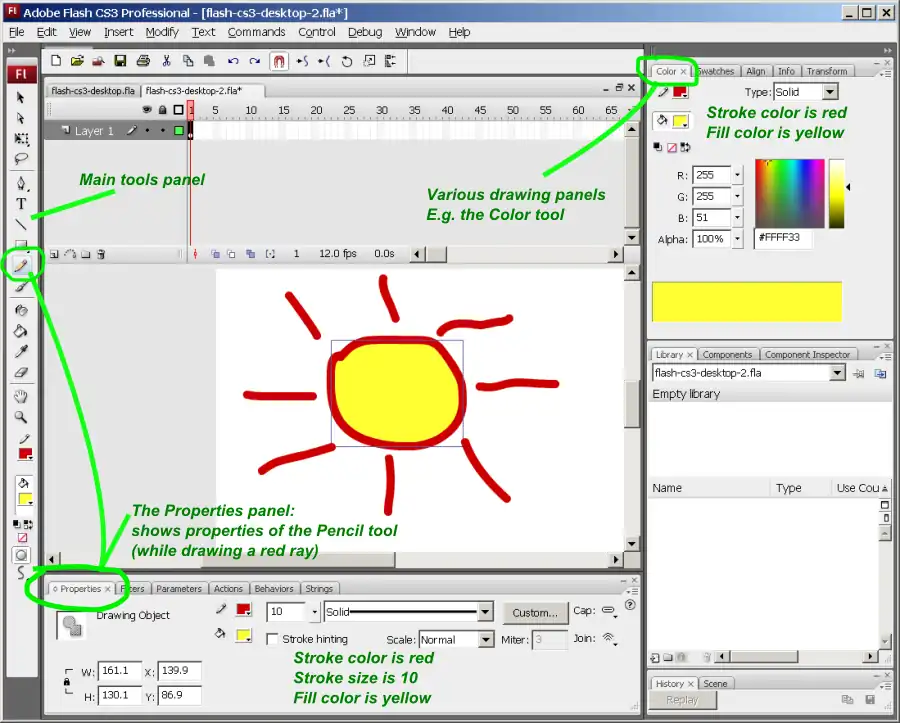Select the Pencil tool in tools panel
Viewport: 900px width, 723px height.
coord(21,265)
